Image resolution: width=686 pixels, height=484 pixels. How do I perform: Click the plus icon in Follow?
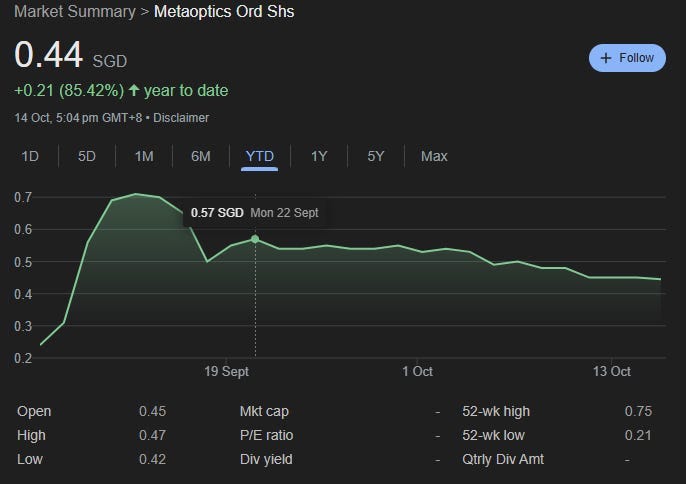pyautogui.click(x=606, y=58)
